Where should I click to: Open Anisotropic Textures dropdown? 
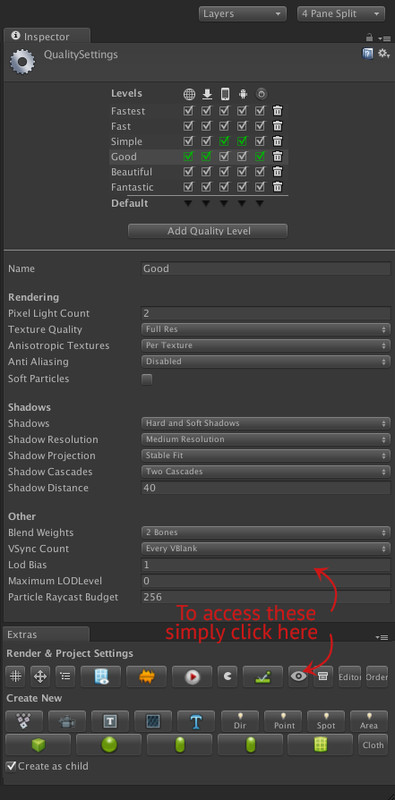point(266,345)
